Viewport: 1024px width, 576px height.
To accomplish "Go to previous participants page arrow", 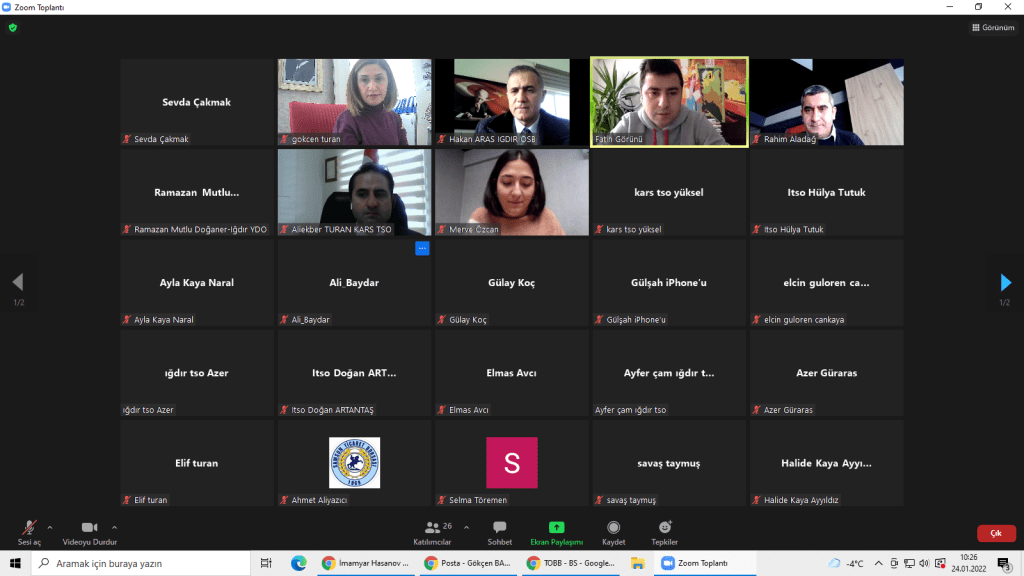I will pyautogui.click(x=17, y=283).
